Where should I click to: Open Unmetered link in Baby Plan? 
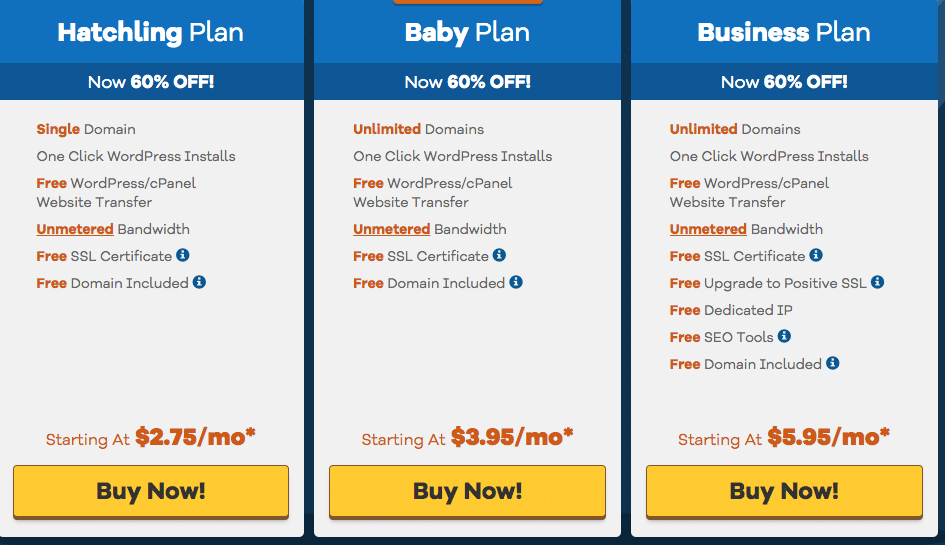point(391,229)
